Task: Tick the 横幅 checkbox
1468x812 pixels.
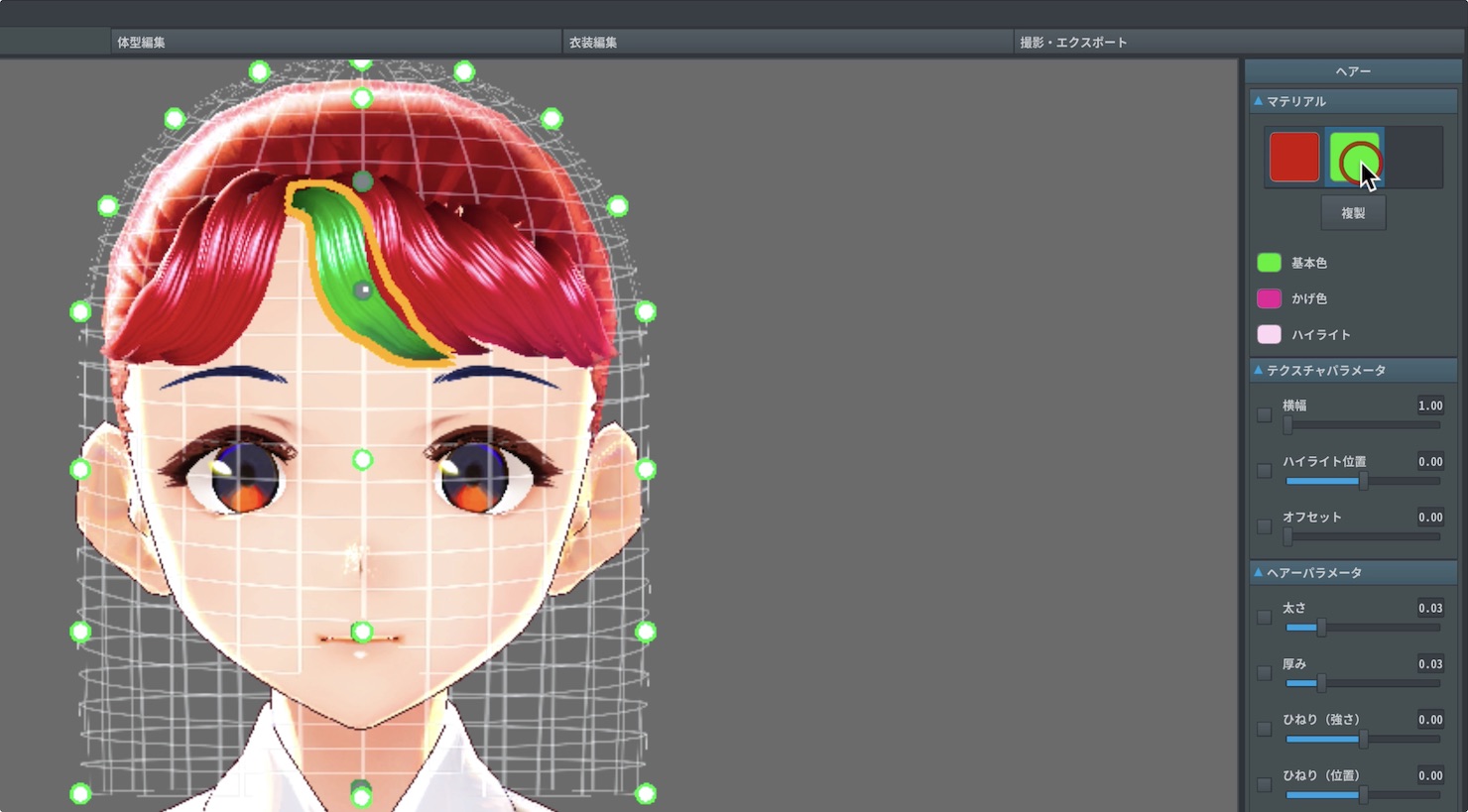Action: point(1264,415)
